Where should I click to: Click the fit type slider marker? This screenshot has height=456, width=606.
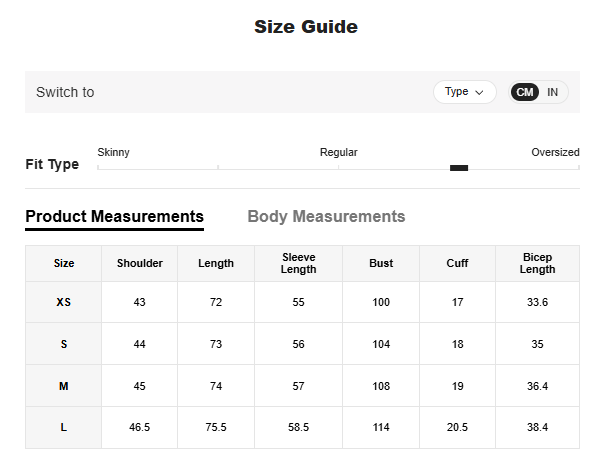tap(459, 168)
